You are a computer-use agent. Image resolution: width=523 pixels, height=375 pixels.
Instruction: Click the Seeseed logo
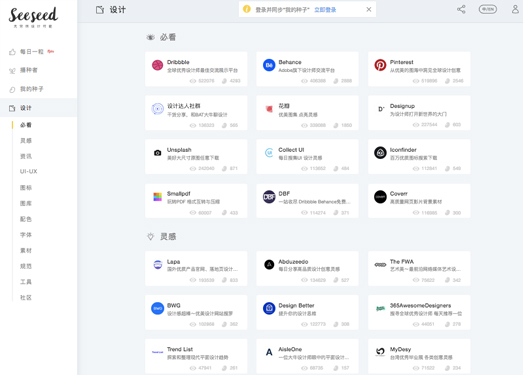(x=33, y=17)
